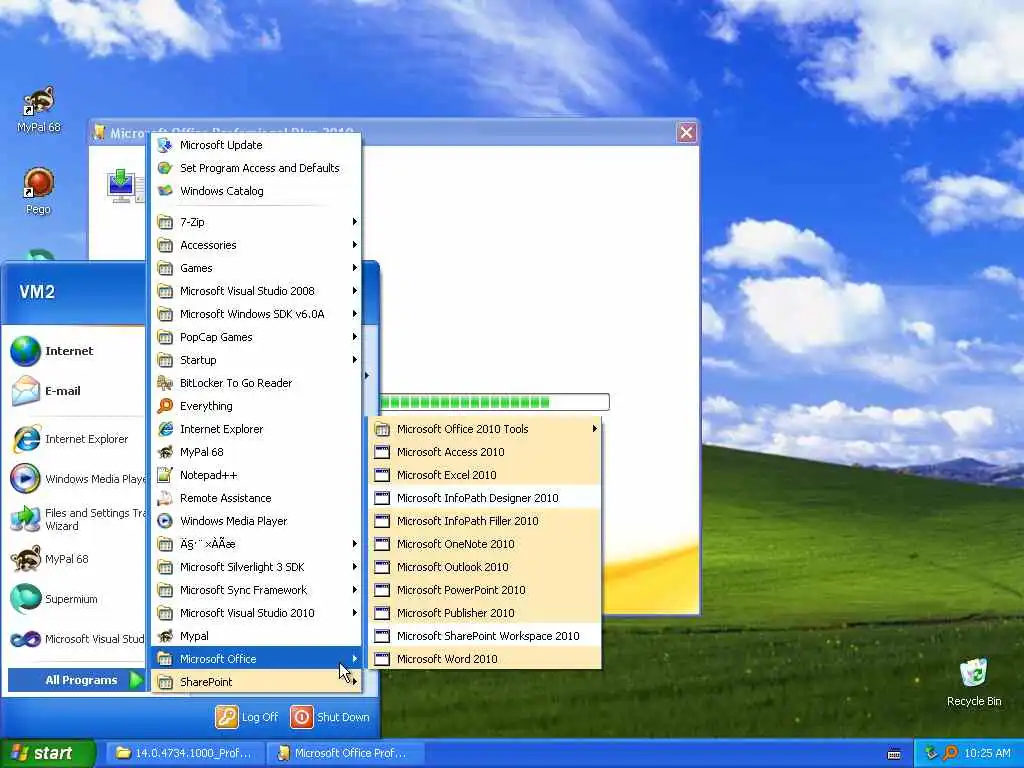
Task: Click the Notepad++ icon in programs list
Action: (165, 475)
